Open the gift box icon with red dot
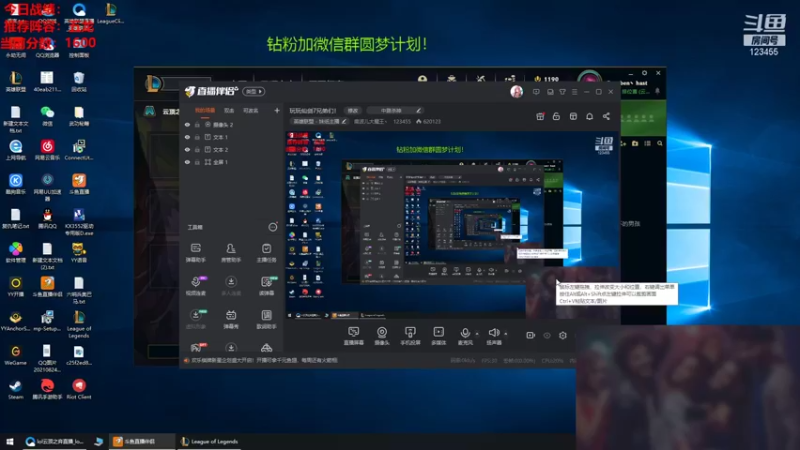Image resolution: width=800 pixels, height=450 pixels. click(x=540, y=116)
